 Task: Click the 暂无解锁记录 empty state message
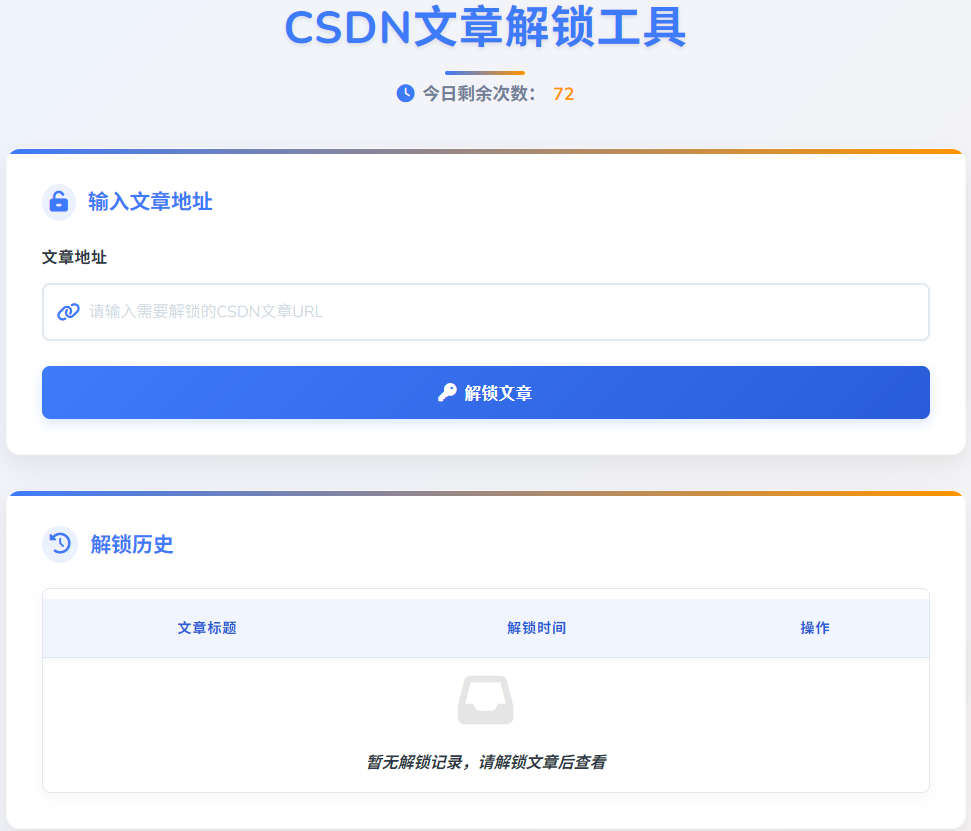click(x=486, y=762)
